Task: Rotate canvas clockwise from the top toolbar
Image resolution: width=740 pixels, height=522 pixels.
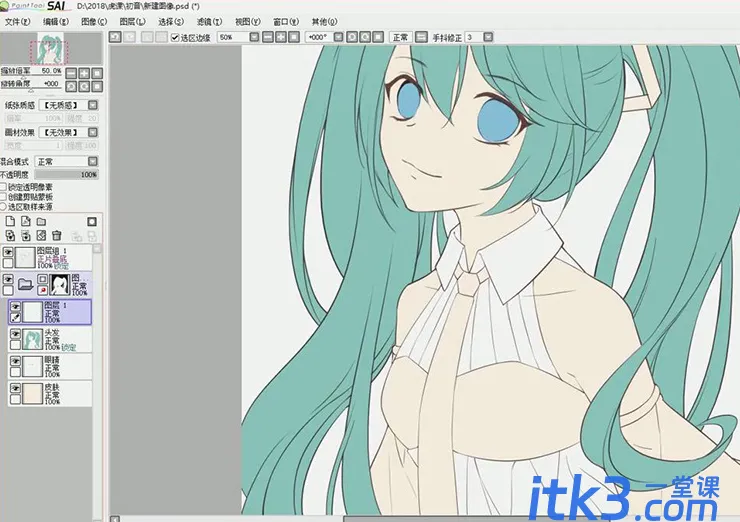Action: (x=365, y=37)
